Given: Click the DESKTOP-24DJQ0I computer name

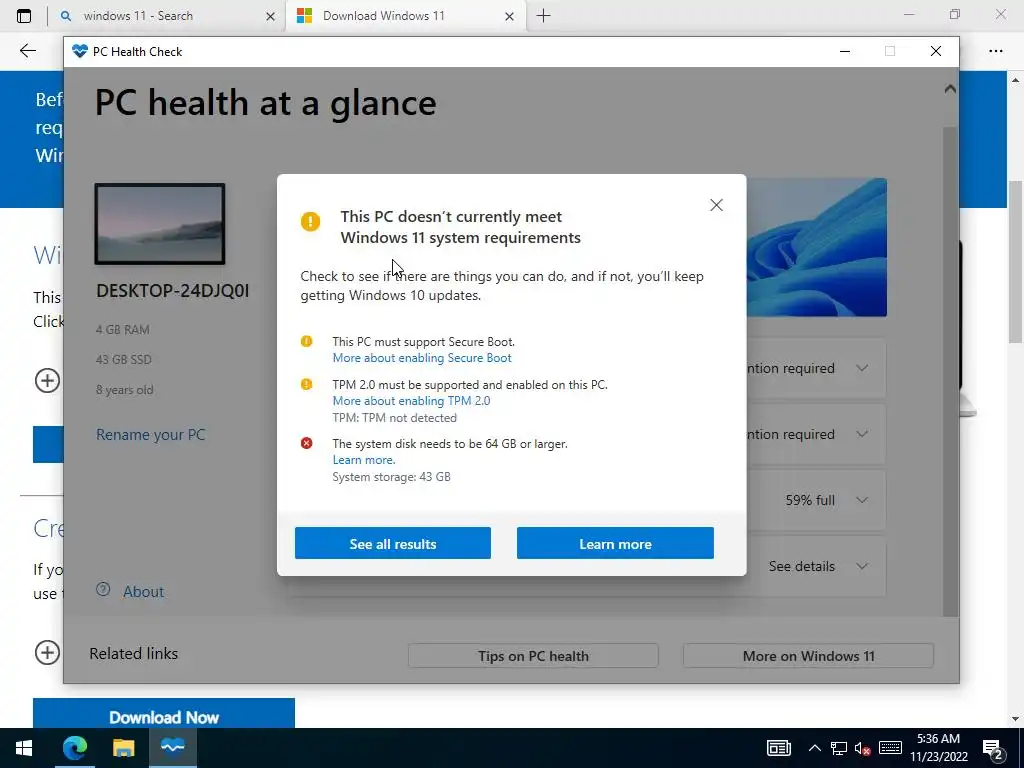Looking at the screenshot, I should 172,291.
